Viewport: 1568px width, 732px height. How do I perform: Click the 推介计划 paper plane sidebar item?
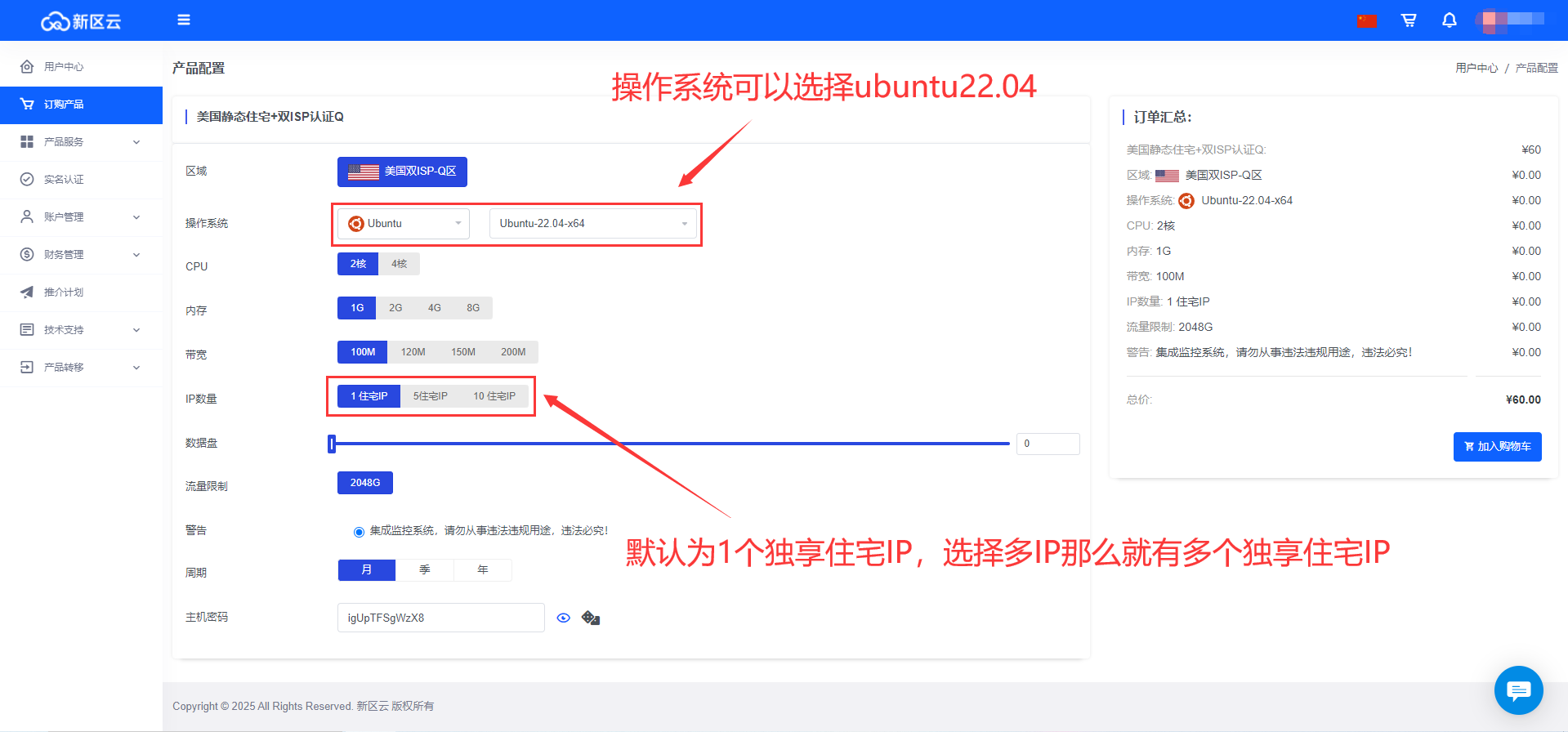64,292
